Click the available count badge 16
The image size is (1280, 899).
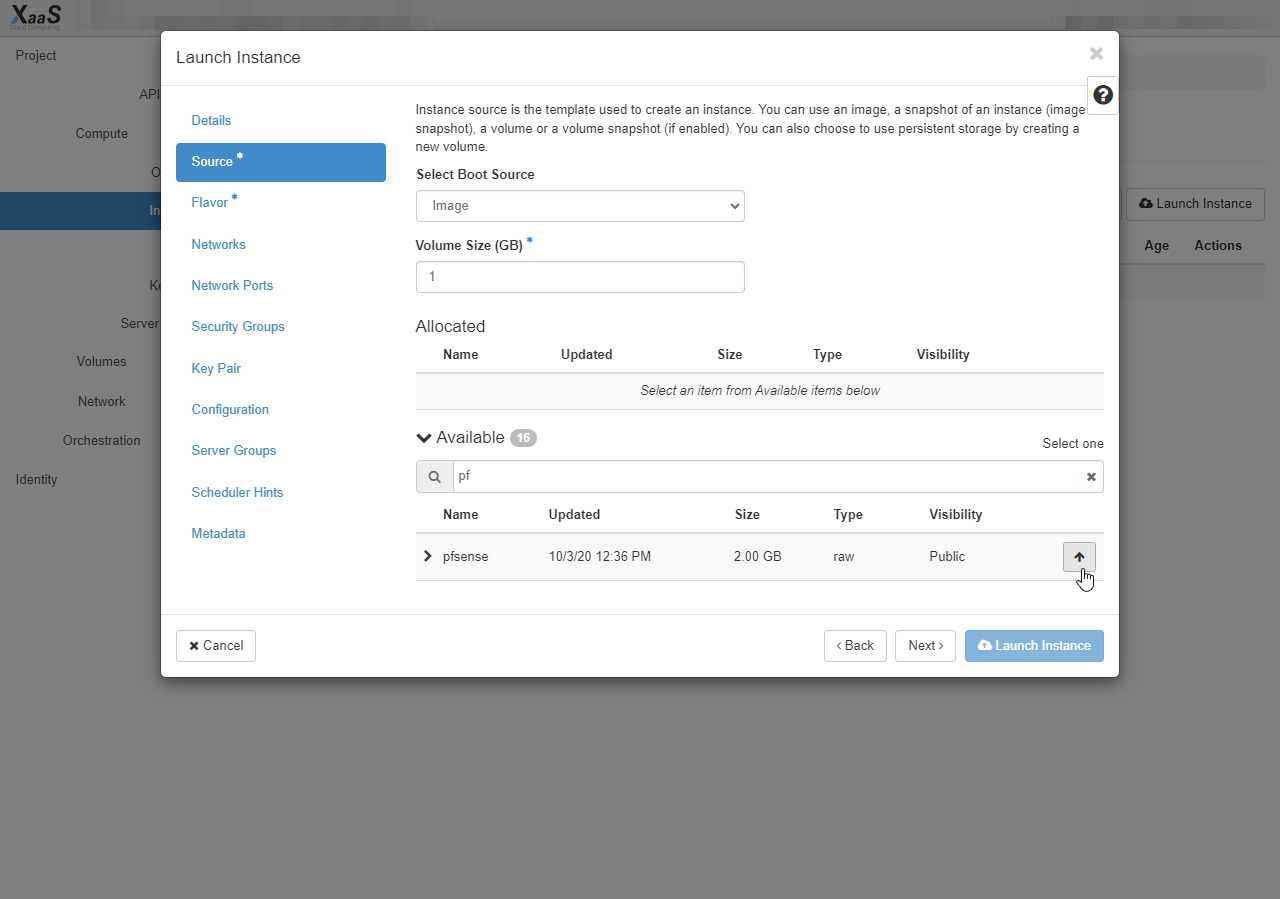click(523, 438)
